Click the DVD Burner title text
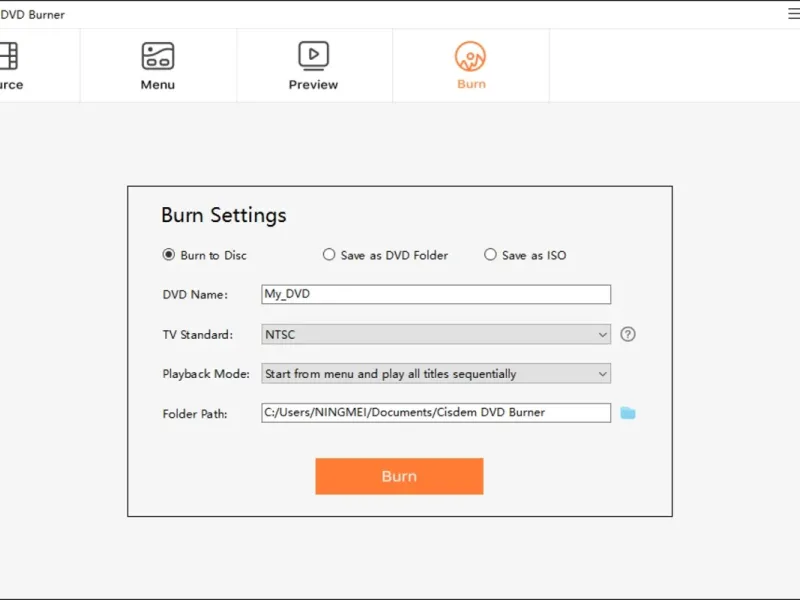800x600 pixels. 33,15
